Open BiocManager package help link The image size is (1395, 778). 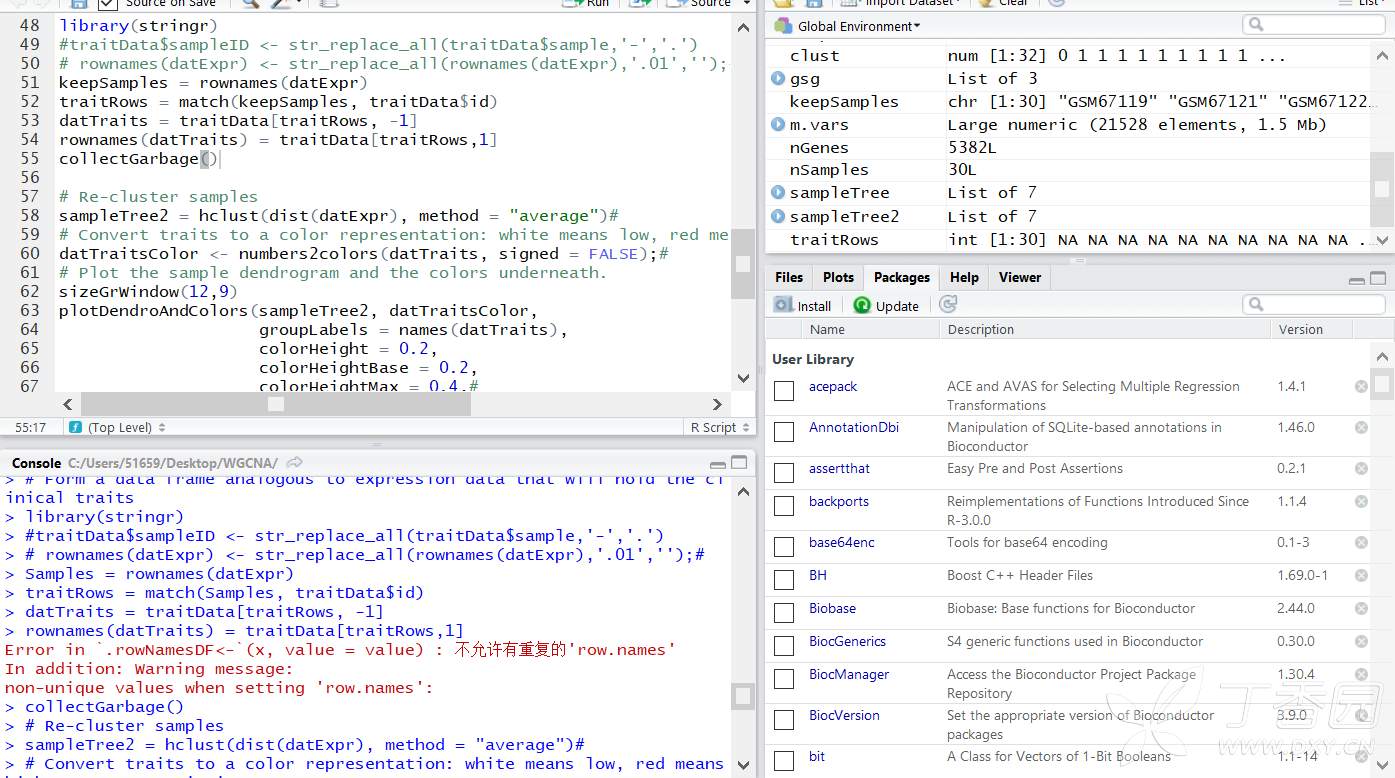[849, 674]
